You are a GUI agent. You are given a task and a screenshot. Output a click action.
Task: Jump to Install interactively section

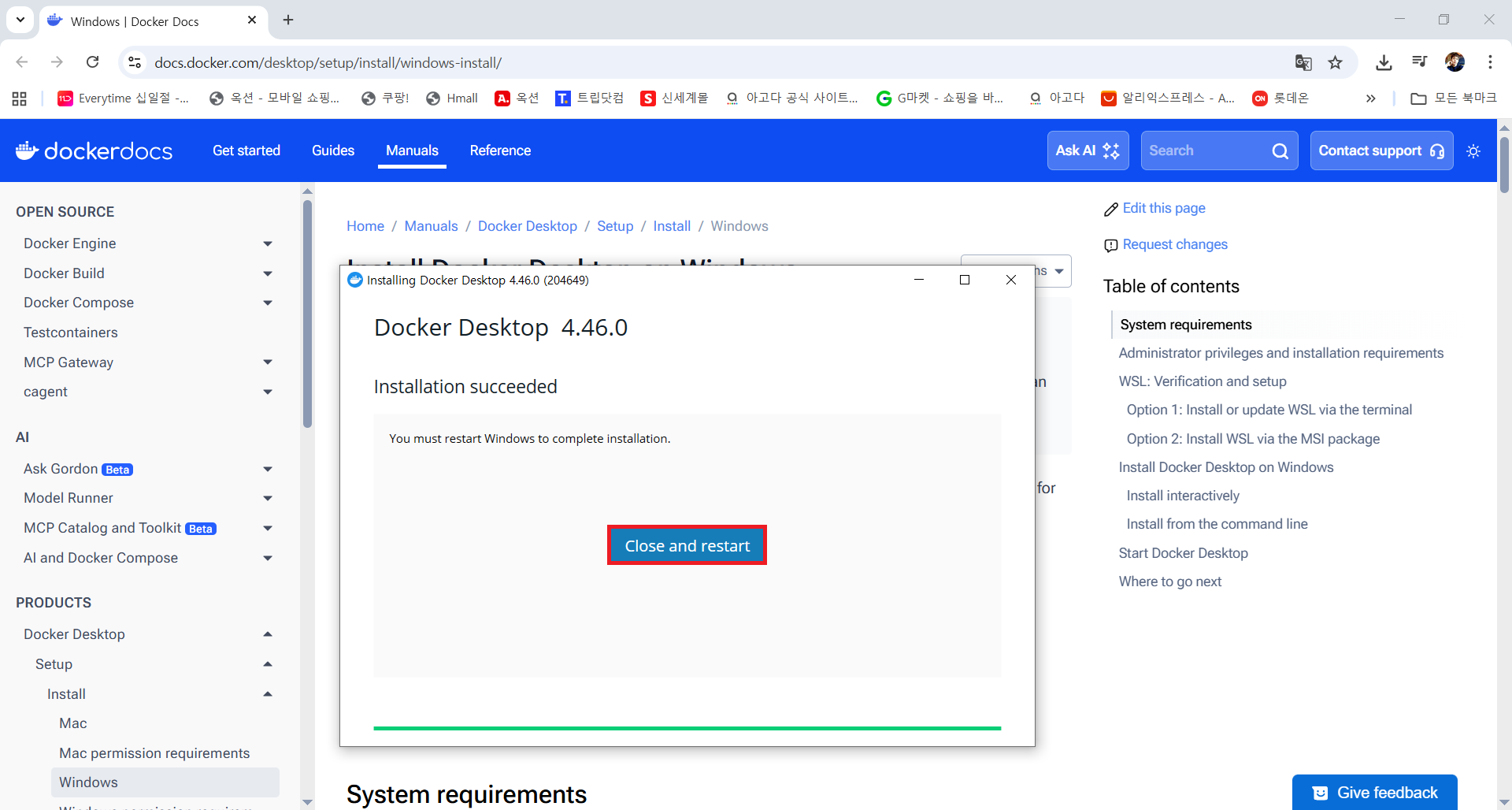1183,496
